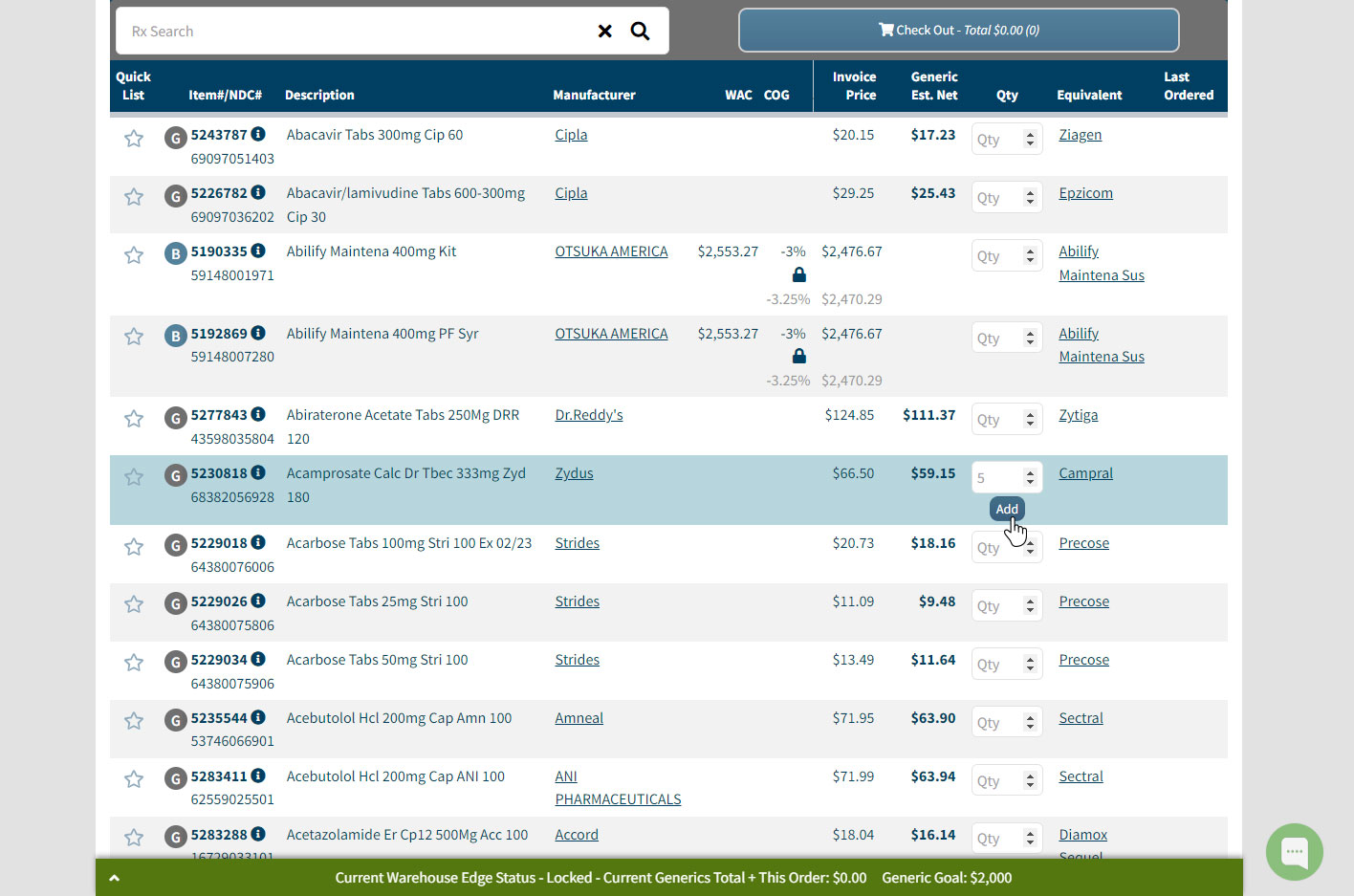The image size is (1354, 896).
Task: Click the B brand badge for 5192869
Action: point(175,337)
